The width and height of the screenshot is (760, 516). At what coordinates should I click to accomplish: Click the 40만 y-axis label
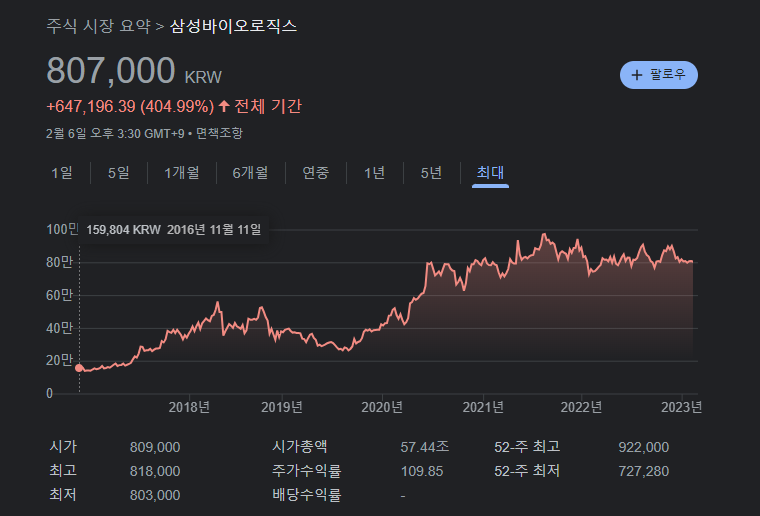(x=60, y=328)
